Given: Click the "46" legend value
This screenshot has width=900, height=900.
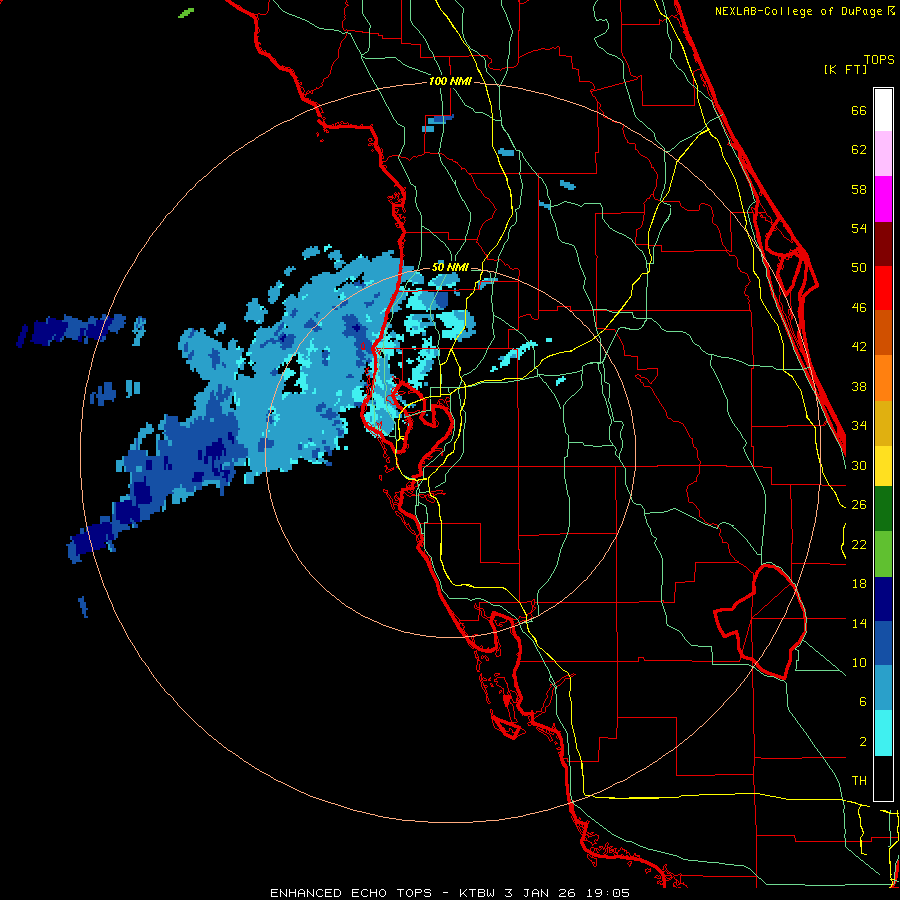Looking at the screenshot, I should pos(859,308).
